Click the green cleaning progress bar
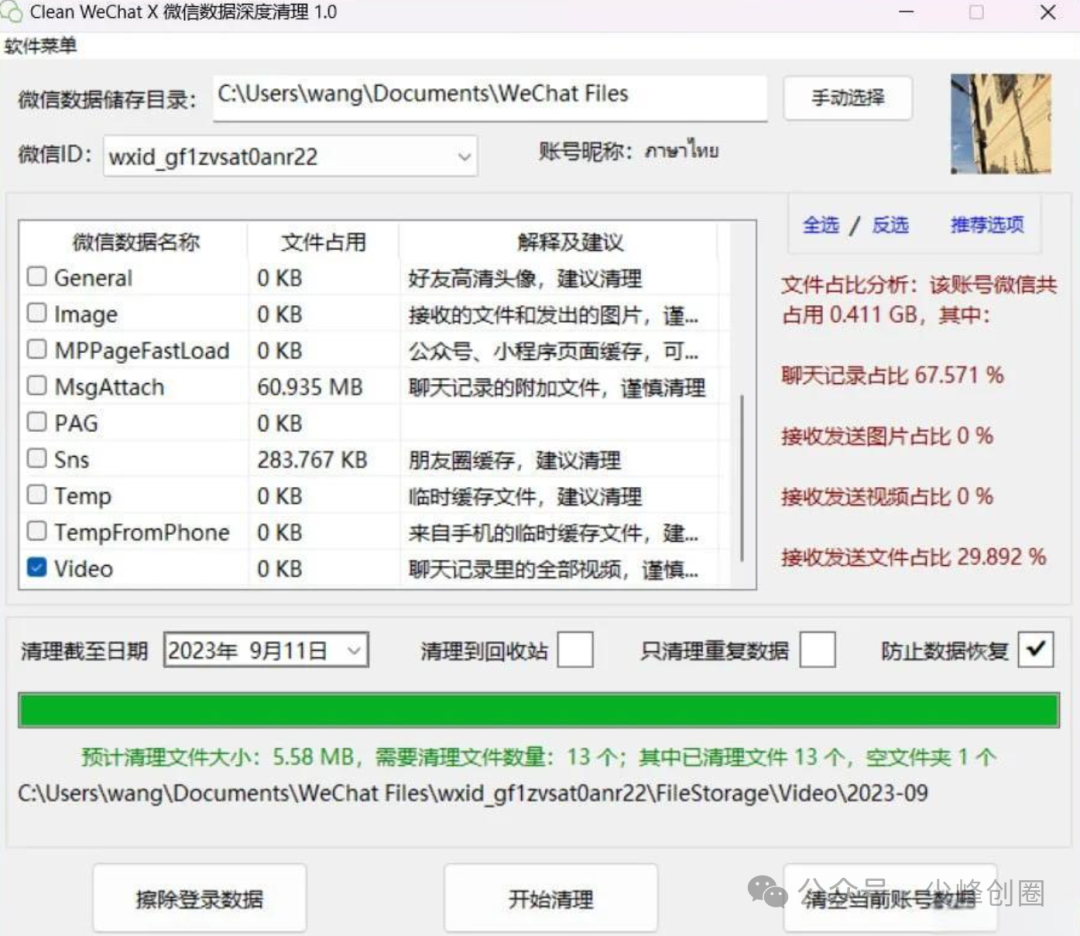 pos(539,711)
